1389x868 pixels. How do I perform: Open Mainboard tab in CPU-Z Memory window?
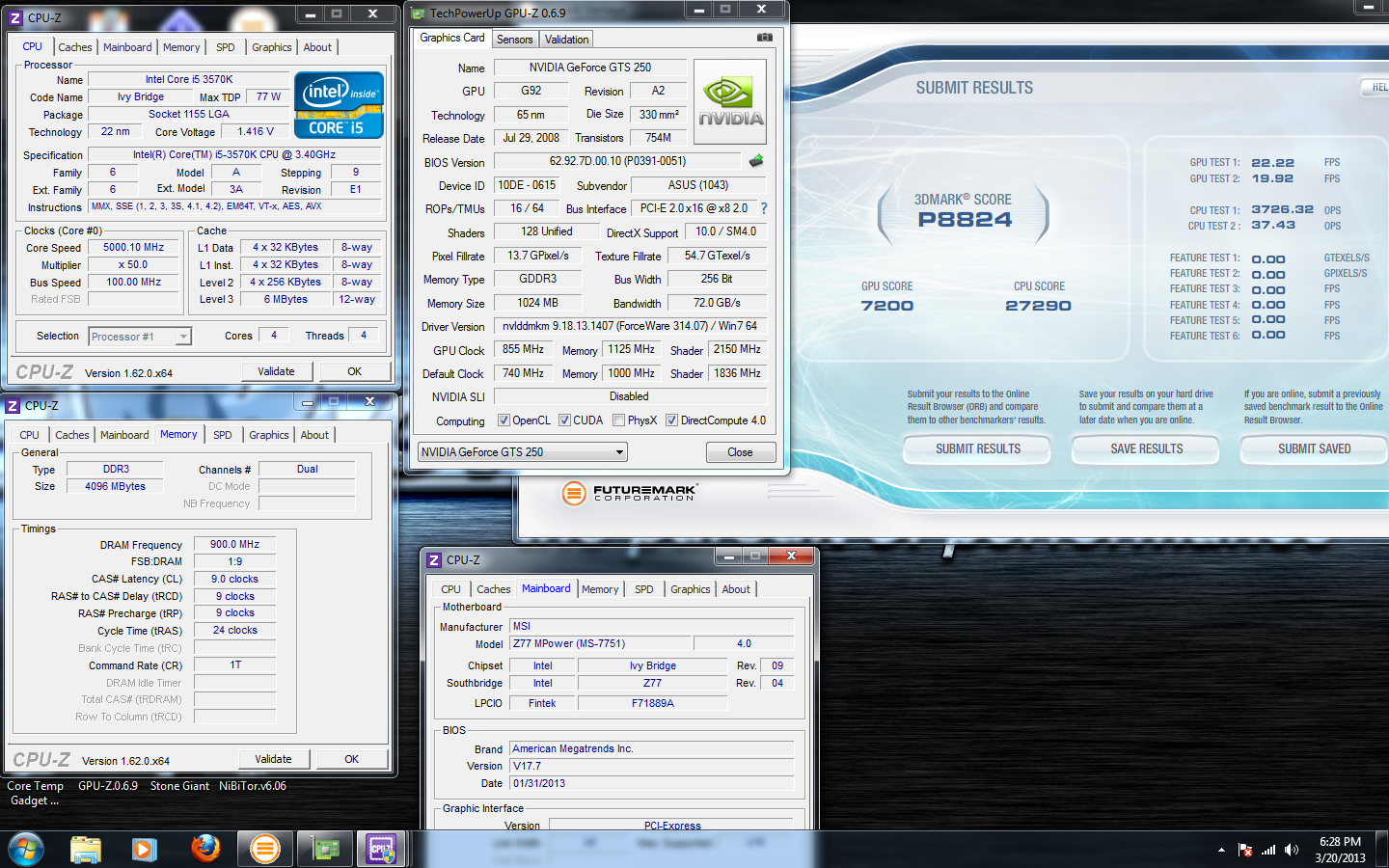click(x=124, y=435)
